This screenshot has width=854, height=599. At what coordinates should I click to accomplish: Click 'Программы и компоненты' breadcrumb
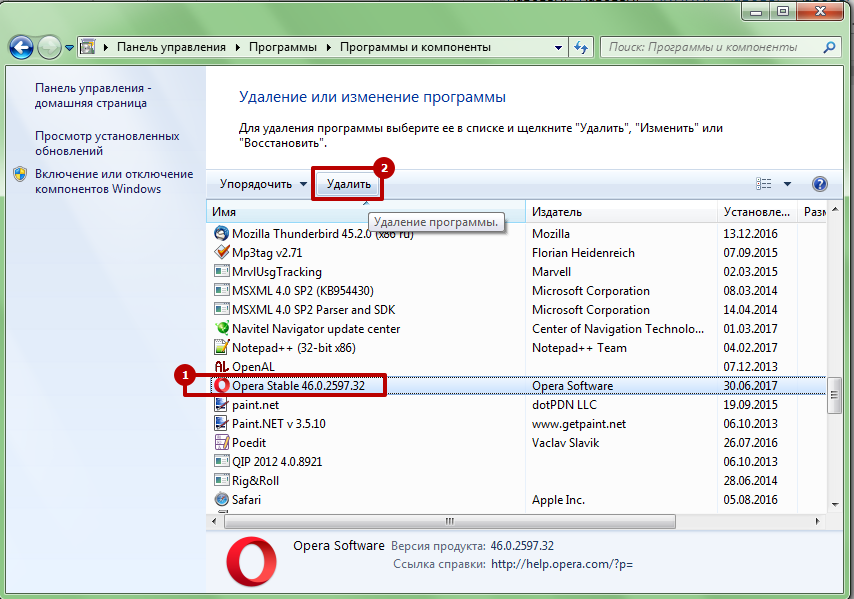tap(415, 47)
